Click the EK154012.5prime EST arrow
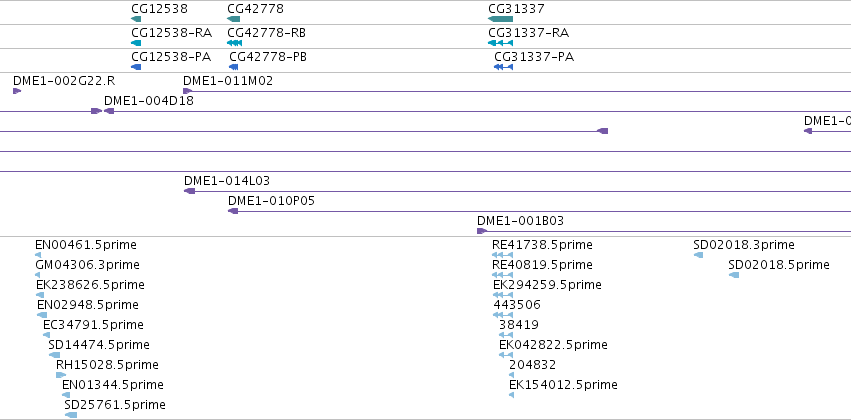 tap(511, 395)
